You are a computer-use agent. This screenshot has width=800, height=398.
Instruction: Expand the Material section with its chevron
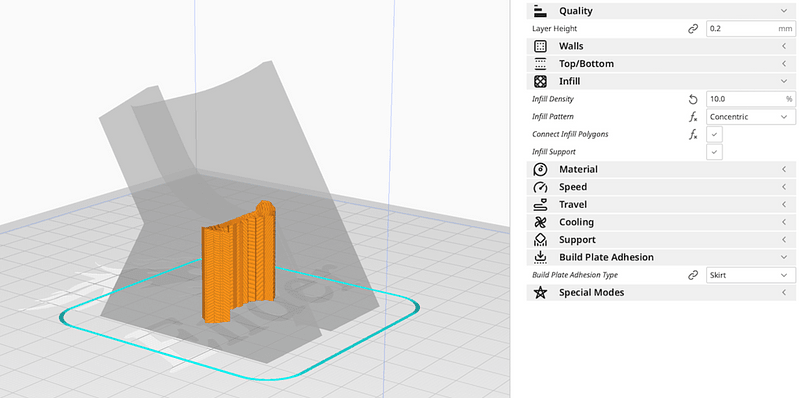[784, 169]
